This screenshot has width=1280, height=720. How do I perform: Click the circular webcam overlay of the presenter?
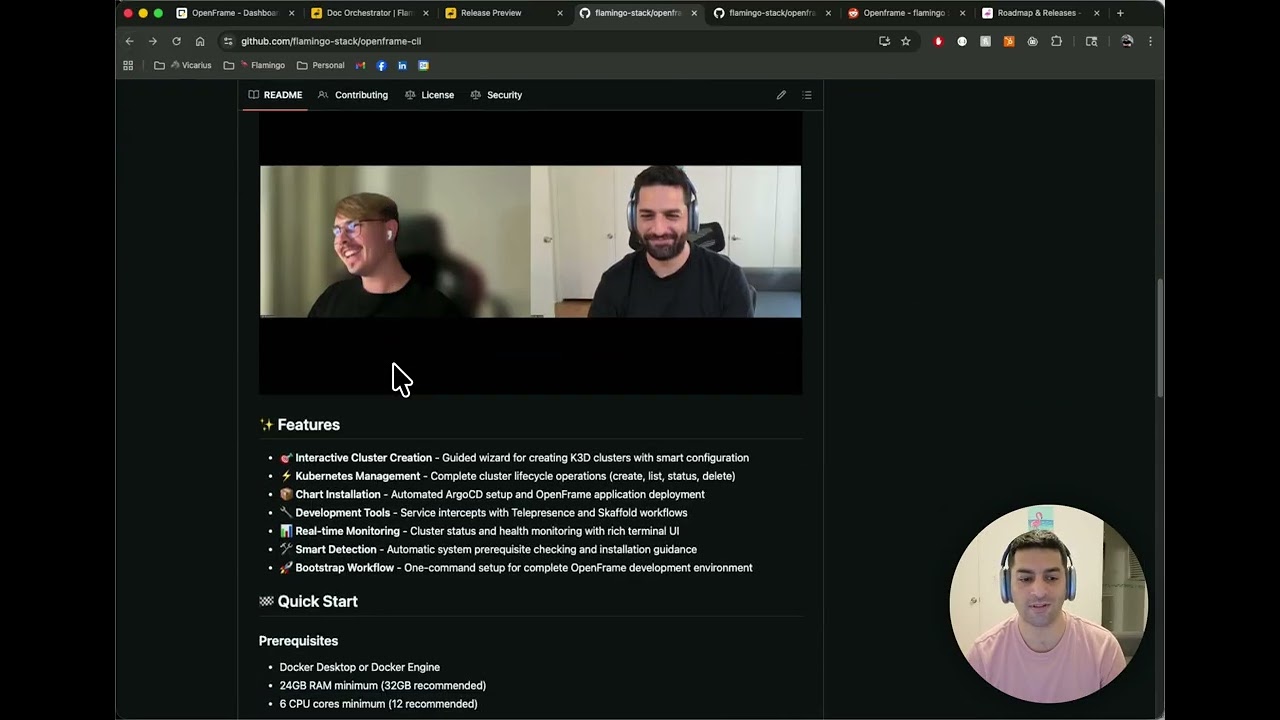pos(1048,603)
